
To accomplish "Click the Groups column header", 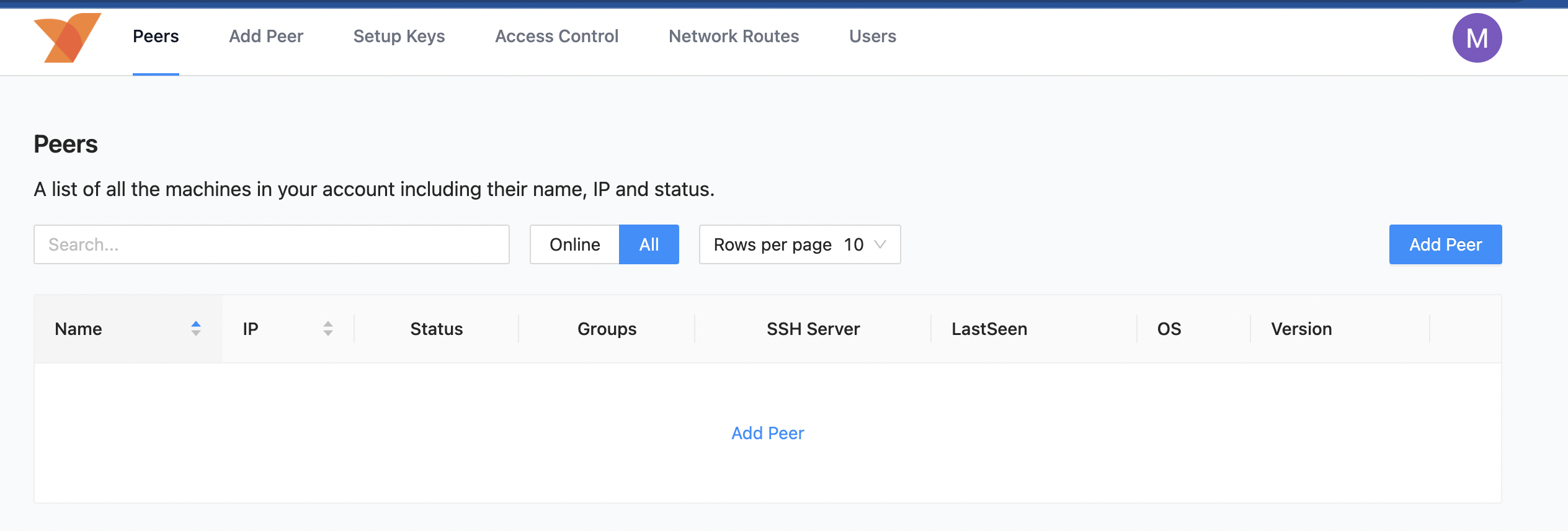I will (x=607, y=329).
